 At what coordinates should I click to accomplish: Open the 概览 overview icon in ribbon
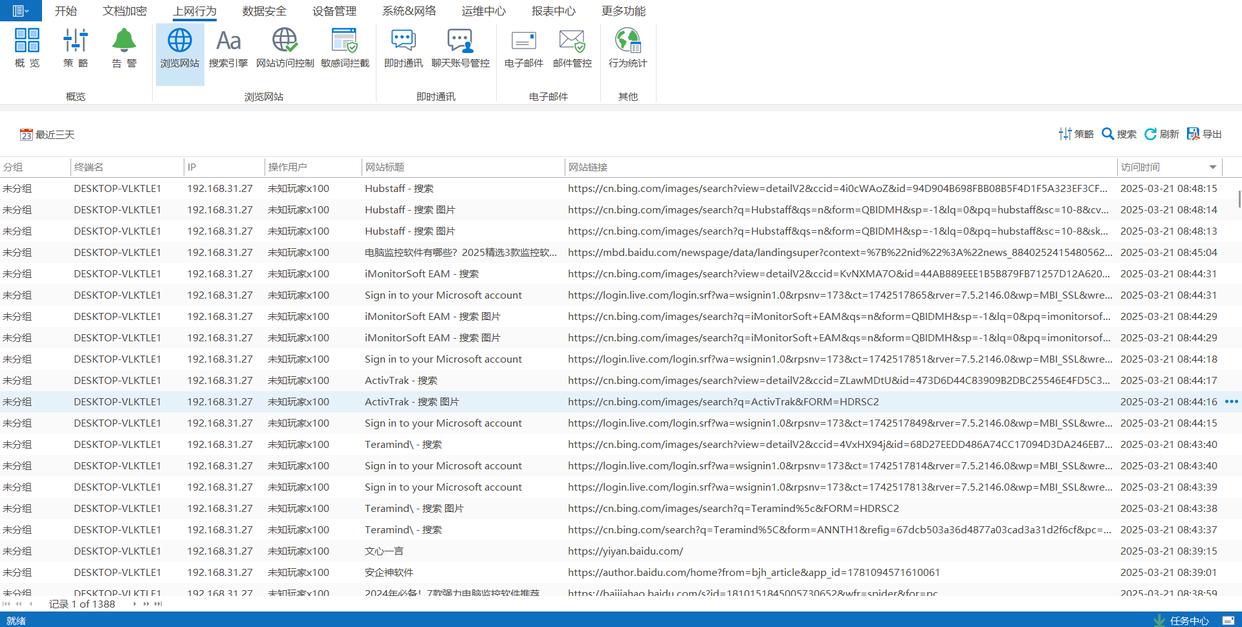tap(27, 48)
